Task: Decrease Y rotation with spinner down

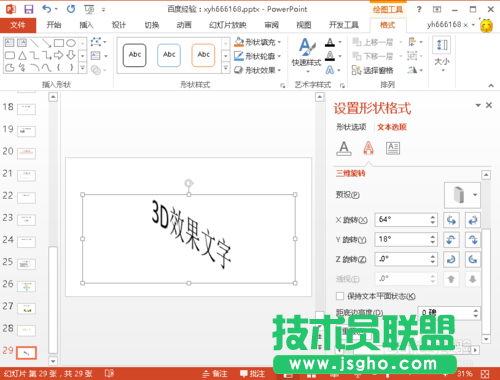Action: [433, 243]
